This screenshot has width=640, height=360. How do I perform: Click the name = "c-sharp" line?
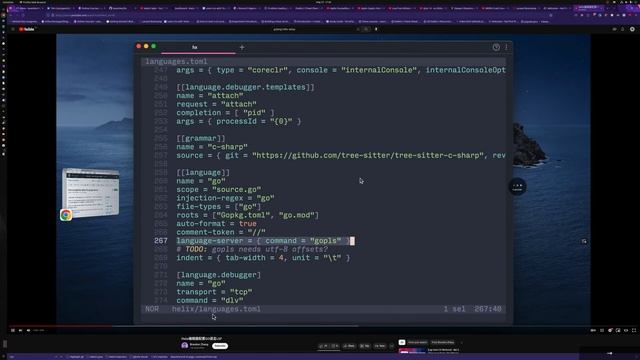coord(212,147)
